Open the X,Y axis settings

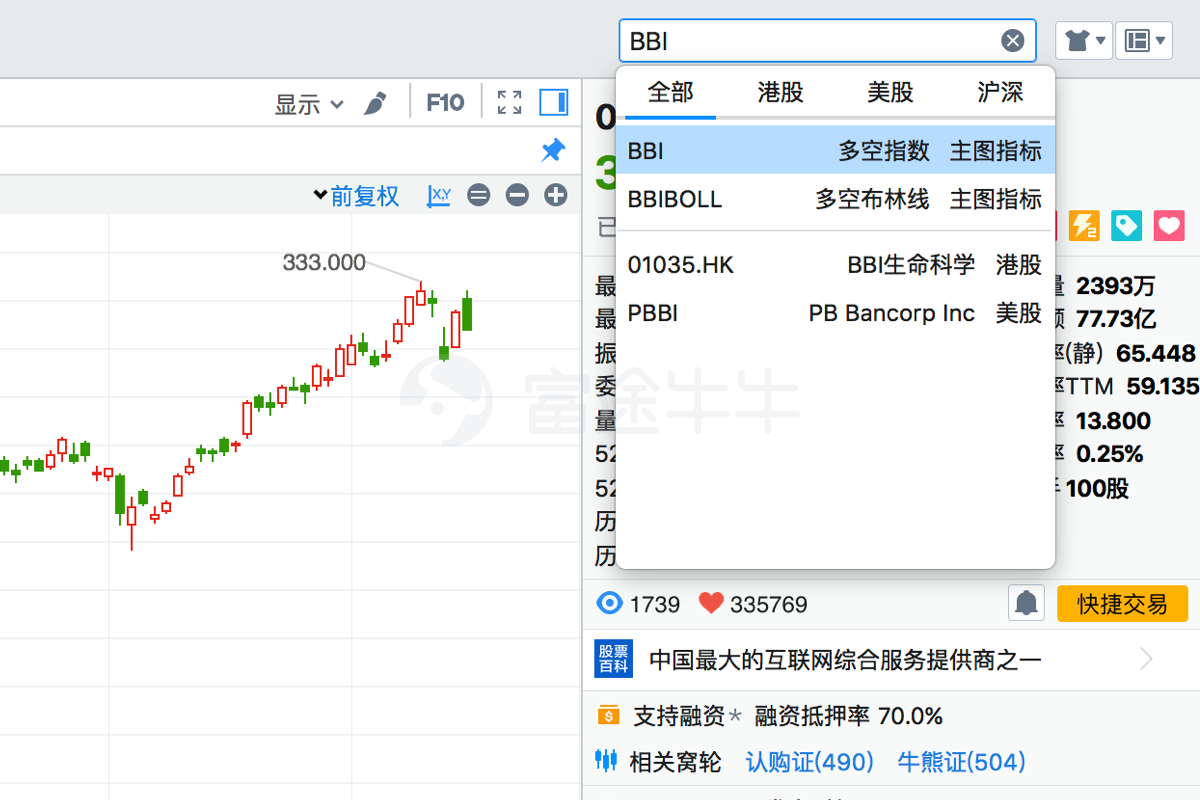point(439,196)
